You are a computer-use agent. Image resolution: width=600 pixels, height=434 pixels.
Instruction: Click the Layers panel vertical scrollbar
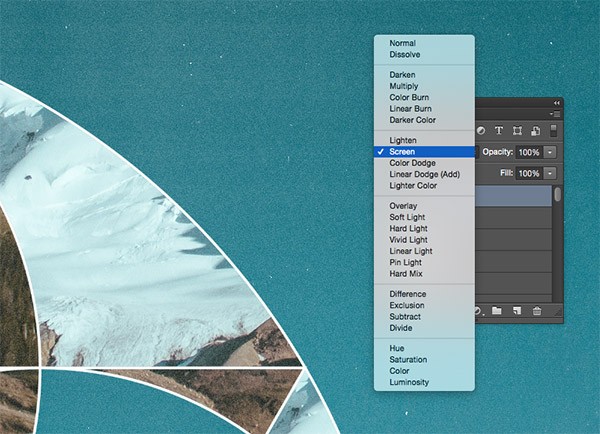(x=557, y=195)
